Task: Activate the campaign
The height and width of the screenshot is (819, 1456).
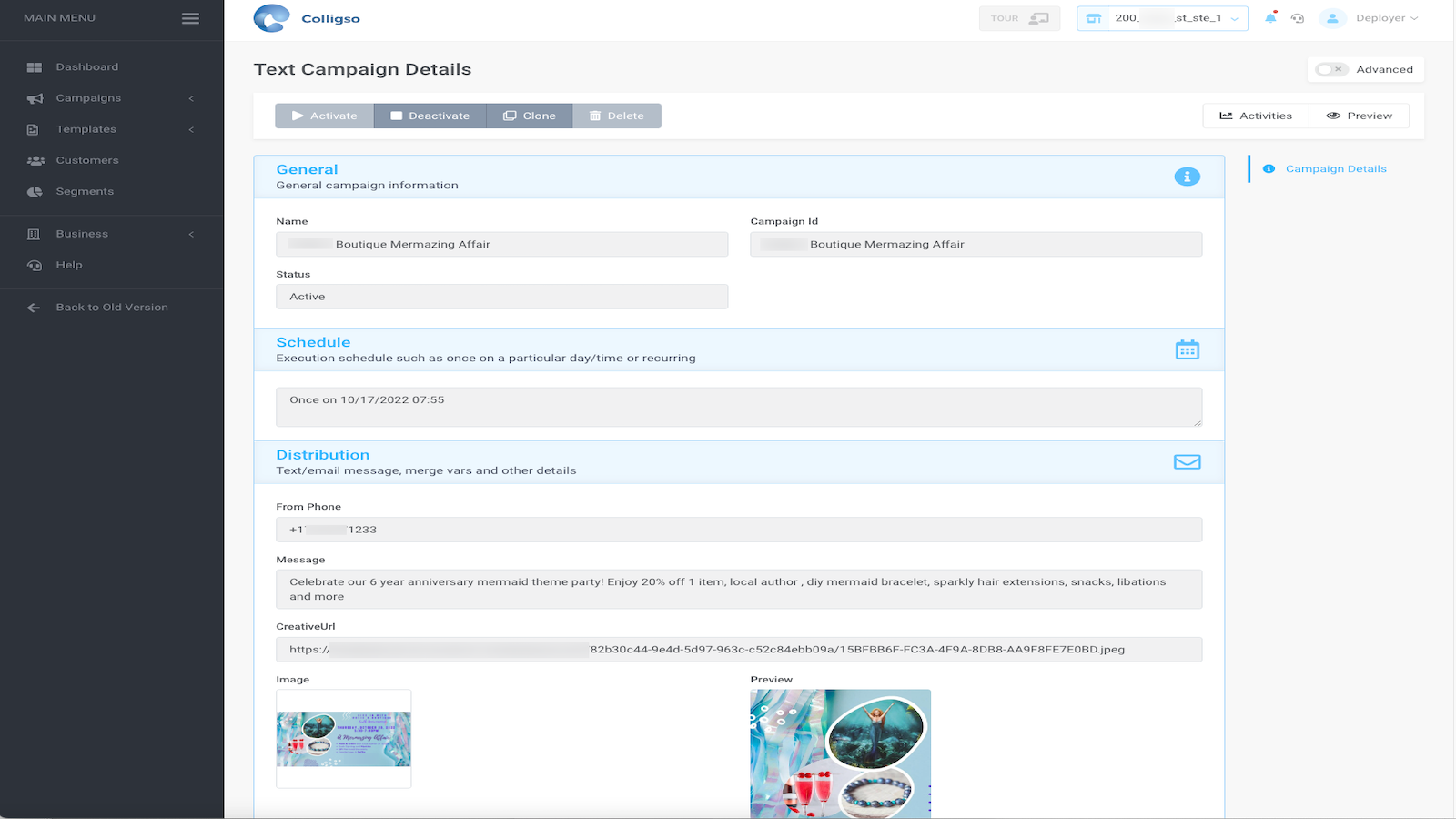Action: click(x=325, y=116)
